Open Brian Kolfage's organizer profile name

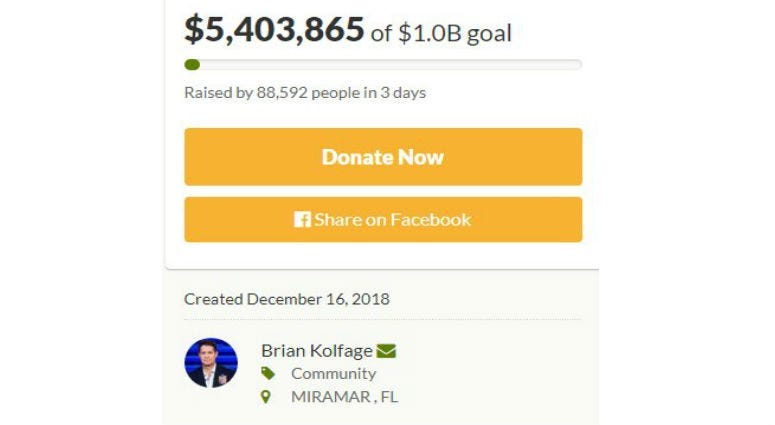tap(316, 351)
